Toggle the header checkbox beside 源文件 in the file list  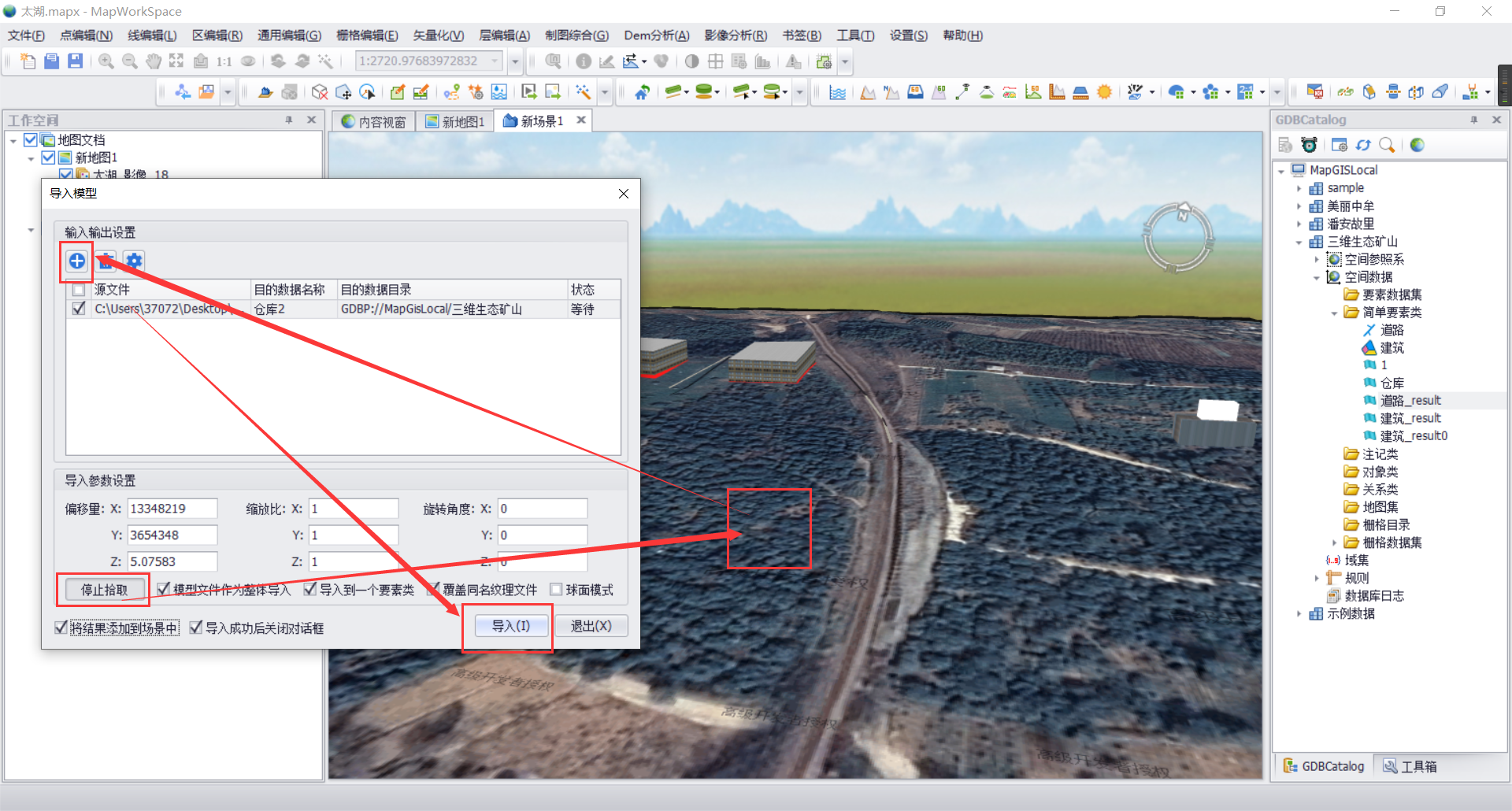coord(79,290)
